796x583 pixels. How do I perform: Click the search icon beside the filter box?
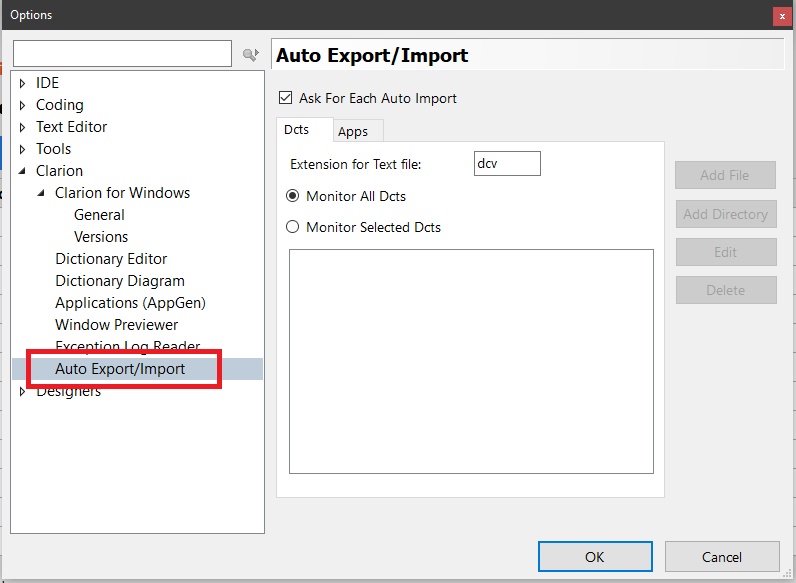click(x=250, y=55)
